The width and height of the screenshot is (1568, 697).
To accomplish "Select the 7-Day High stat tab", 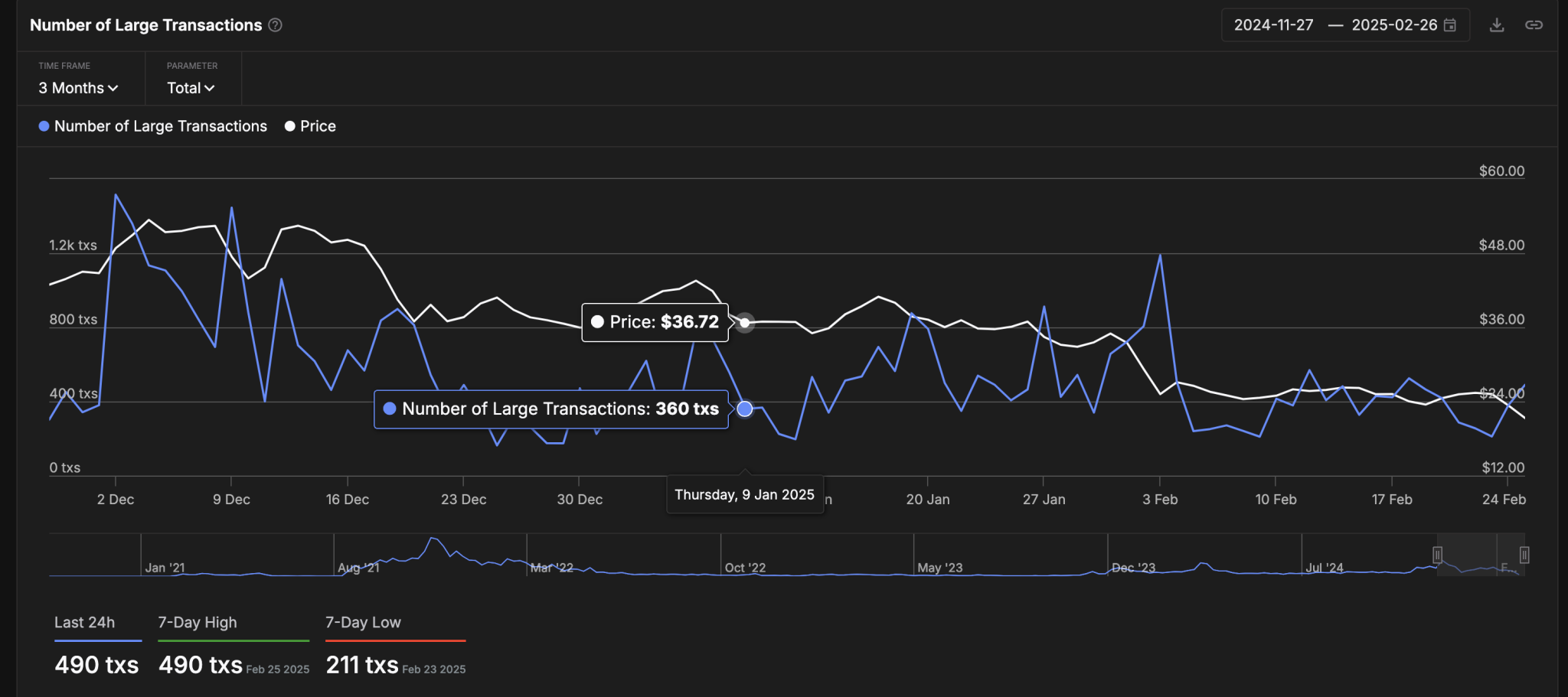I will [x=198, y=623].
